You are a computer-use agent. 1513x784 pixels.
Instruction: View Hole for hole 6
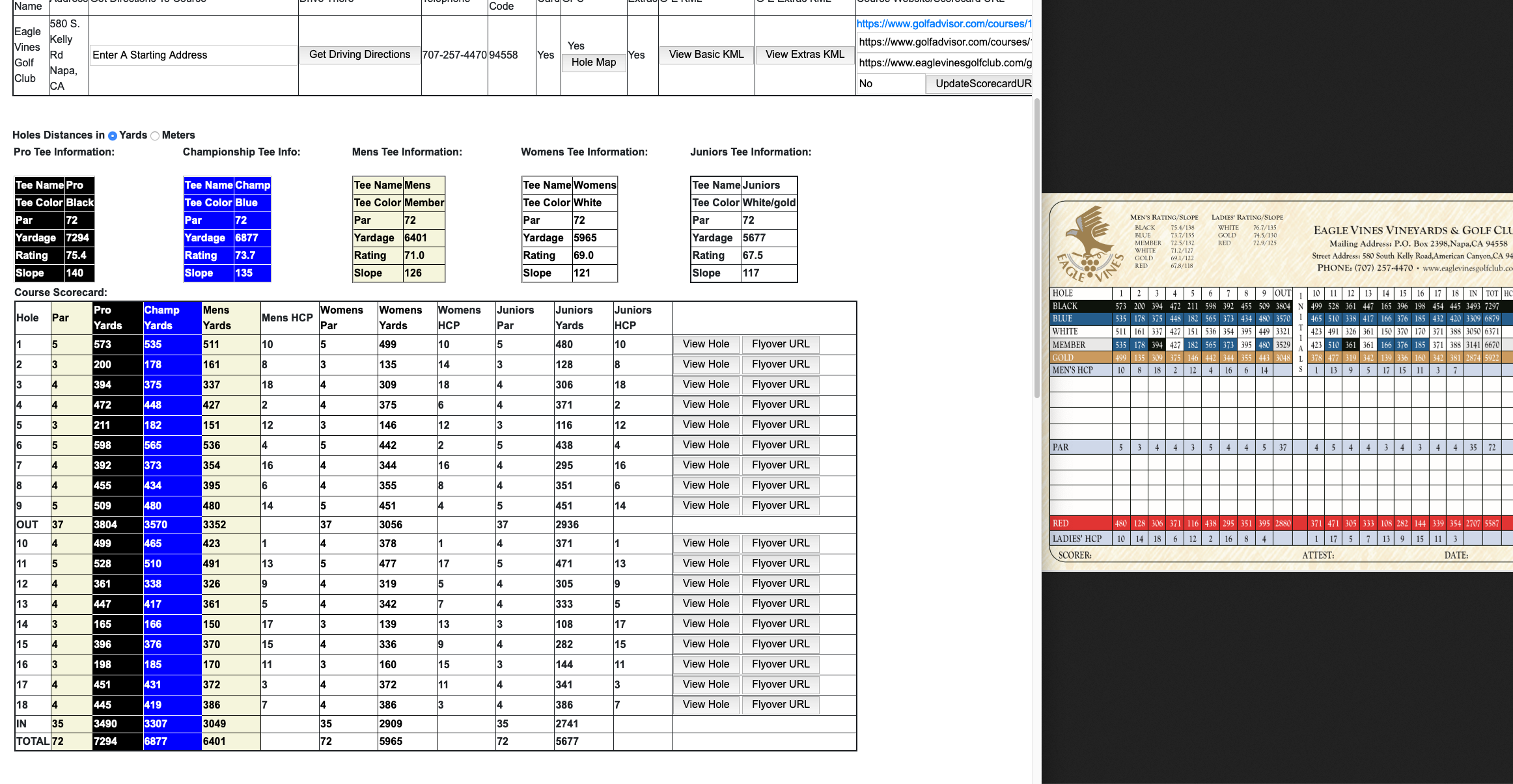[706, 445]
